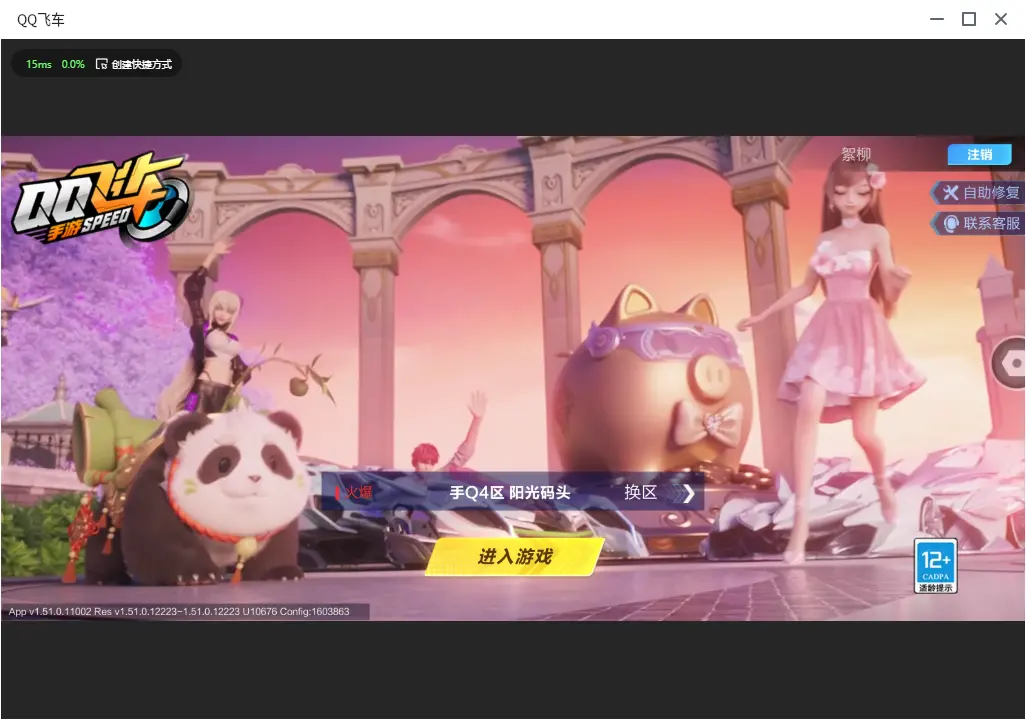Viewport: 1026px width, 720px height.
Task: Select server name 手Q4区 阳光码头
Action: coord(510,492)
